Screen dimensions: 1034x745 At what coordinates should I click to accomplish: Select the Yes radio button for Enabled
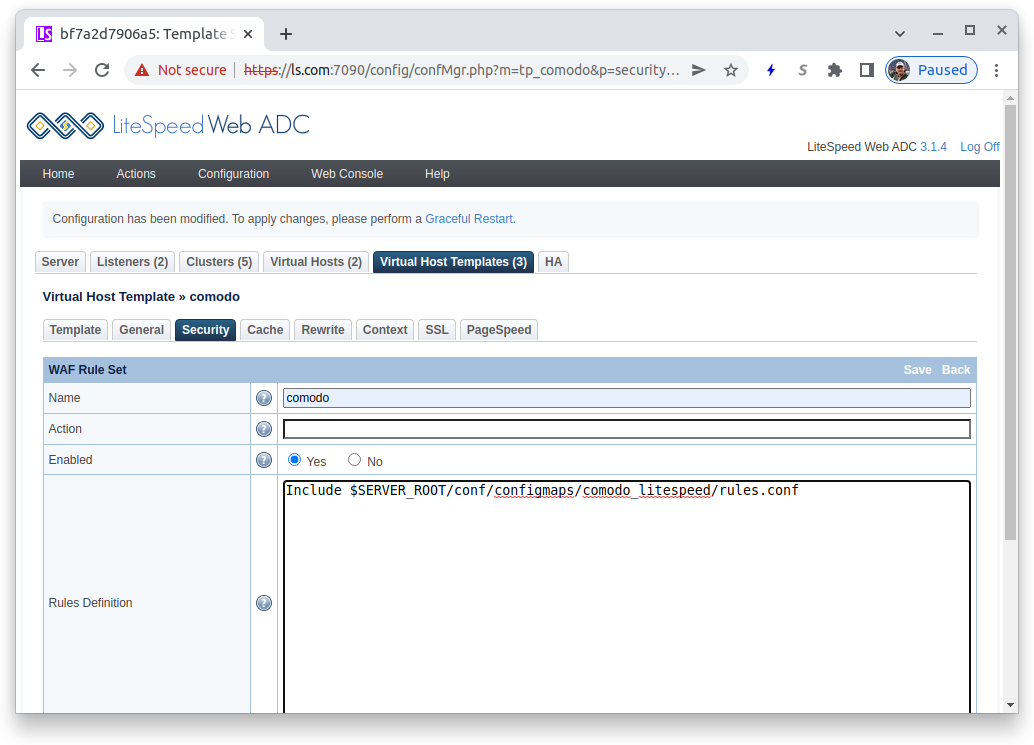pos(295,460)
